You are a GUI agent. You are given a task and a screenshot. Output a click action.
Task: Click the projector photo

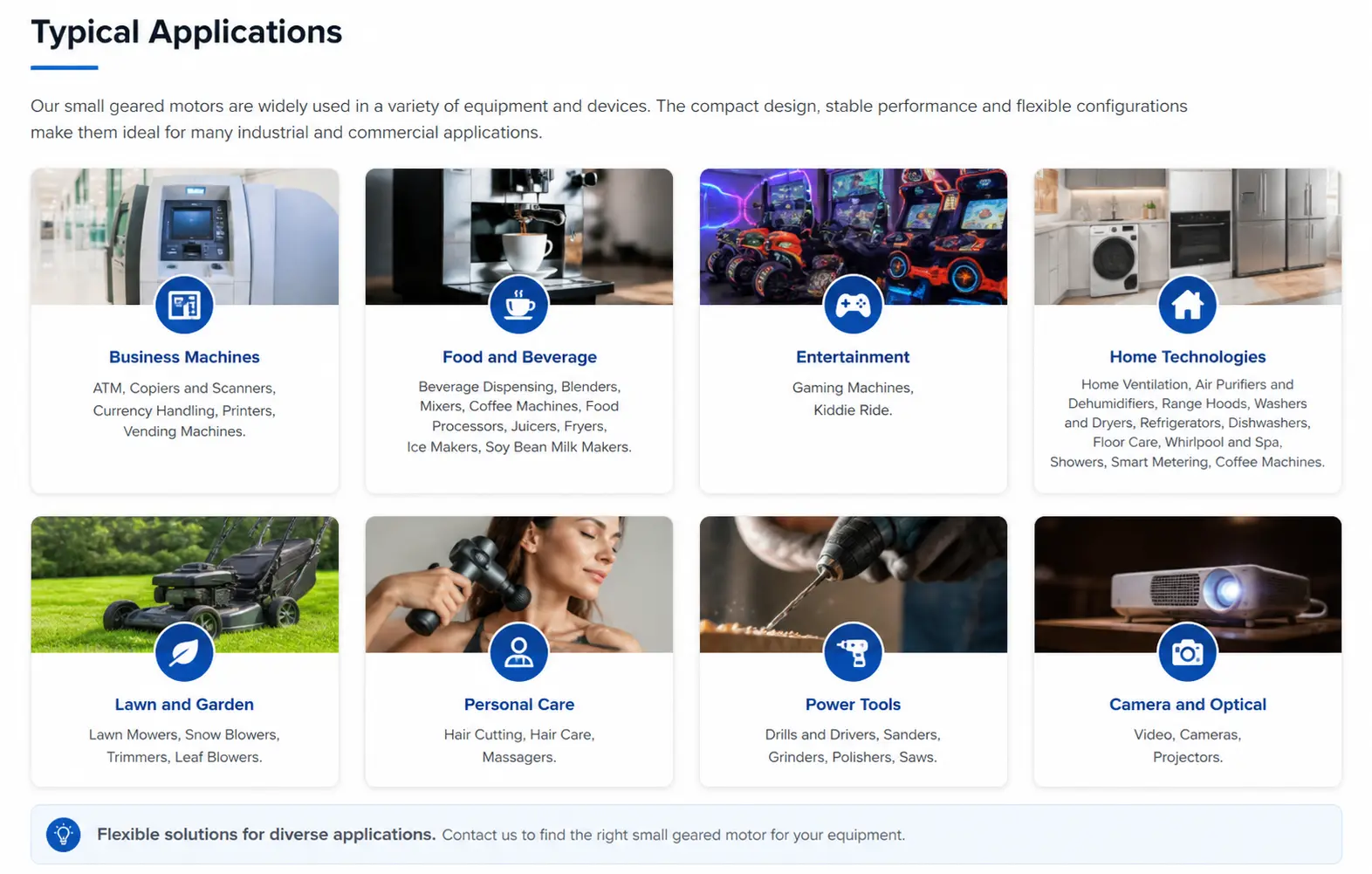[1187, 584]
